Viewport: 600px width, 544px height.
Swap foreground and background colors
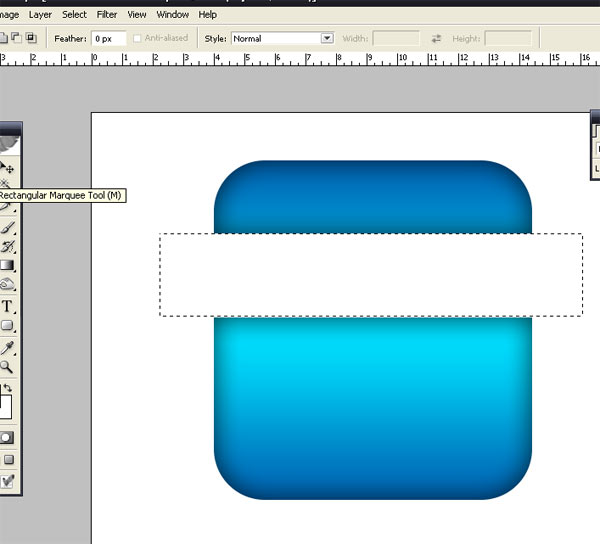click(x=8, y=388)
